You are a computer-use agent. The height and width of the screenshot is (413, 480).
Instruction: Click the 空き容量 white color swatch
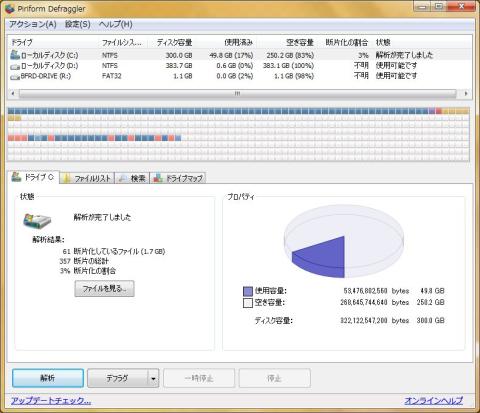coord(248,303)
